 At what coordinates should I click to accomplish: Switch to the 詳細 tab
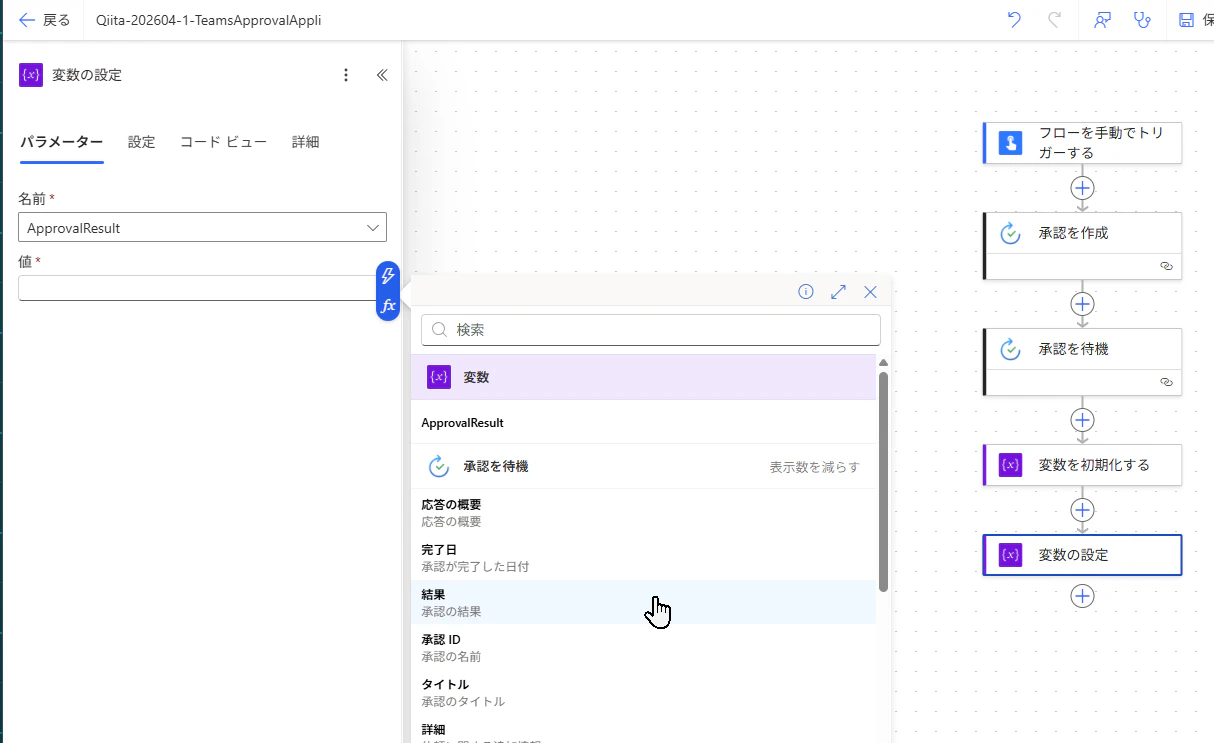click(x=306, y=142)
